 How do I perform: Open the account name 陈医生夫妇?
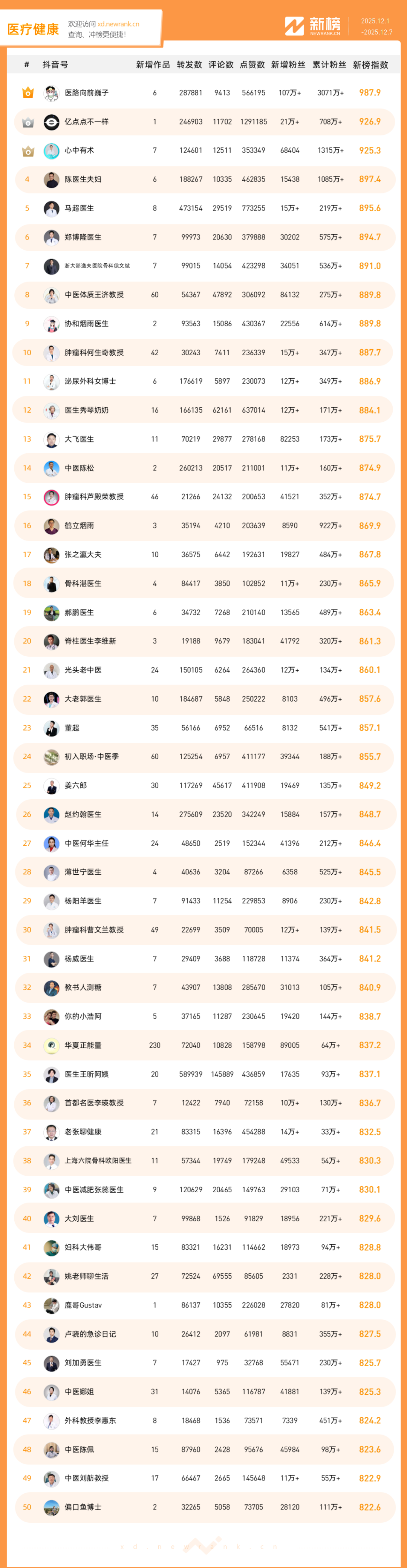(83, 180)
